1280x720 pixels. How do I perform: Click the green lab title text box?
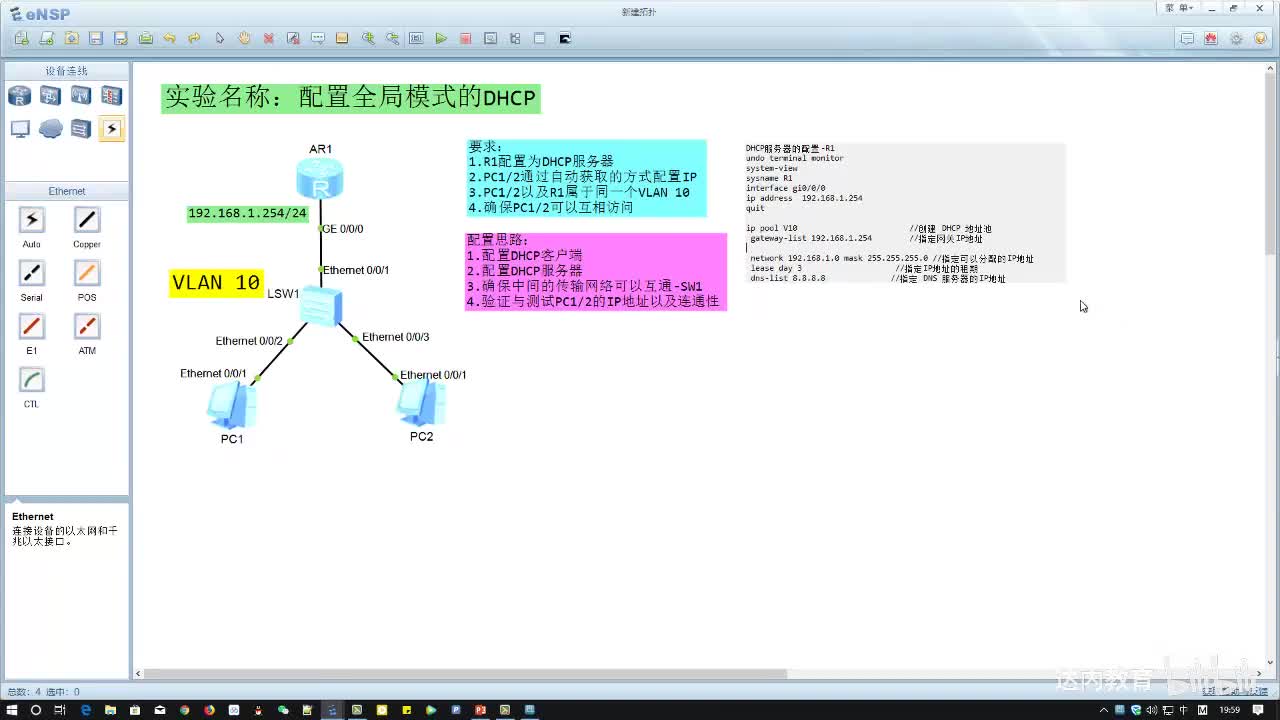click(x=351, y=98)
